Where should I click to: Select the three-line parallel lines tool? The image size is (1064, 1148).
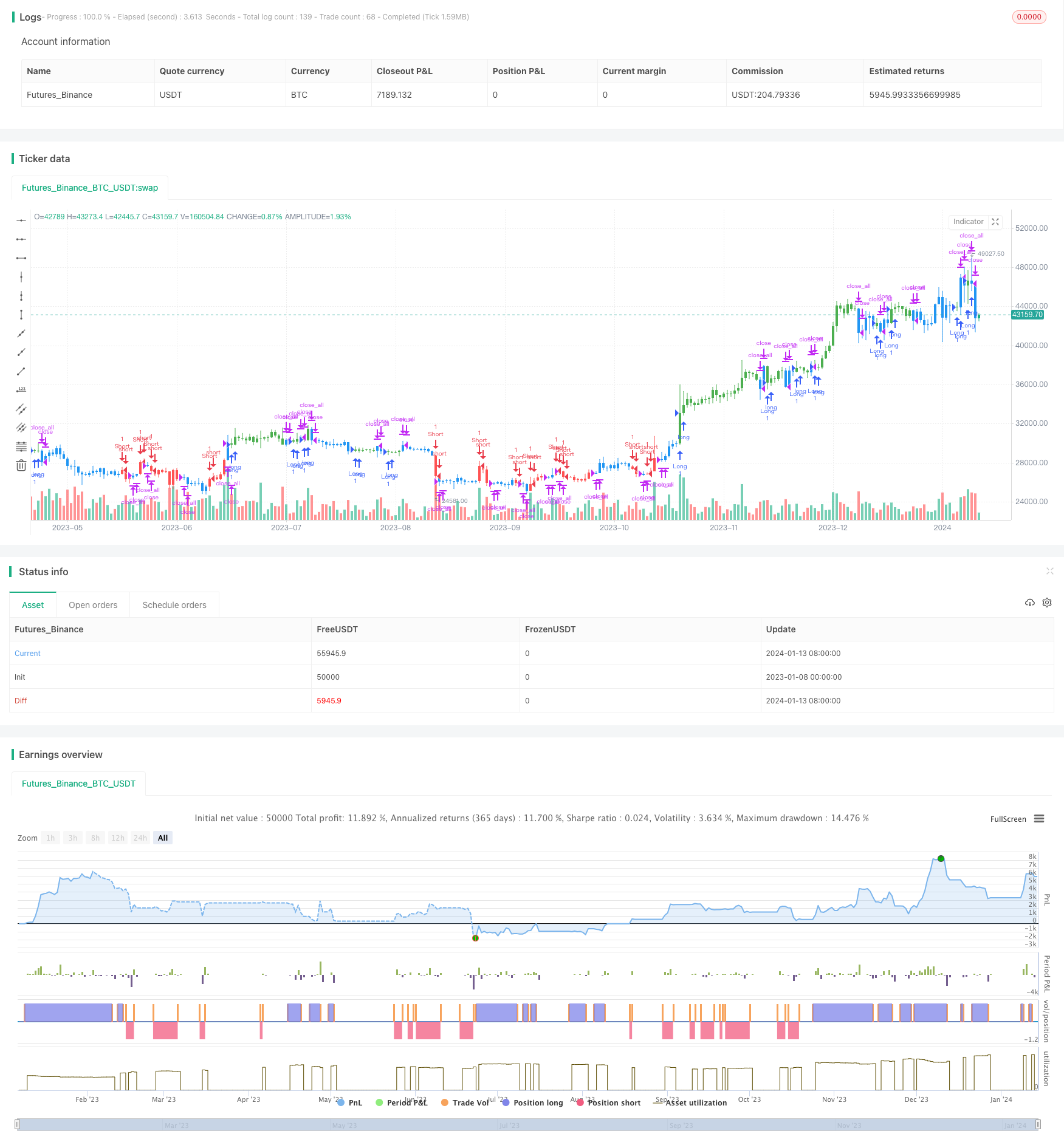pos(21,428)
